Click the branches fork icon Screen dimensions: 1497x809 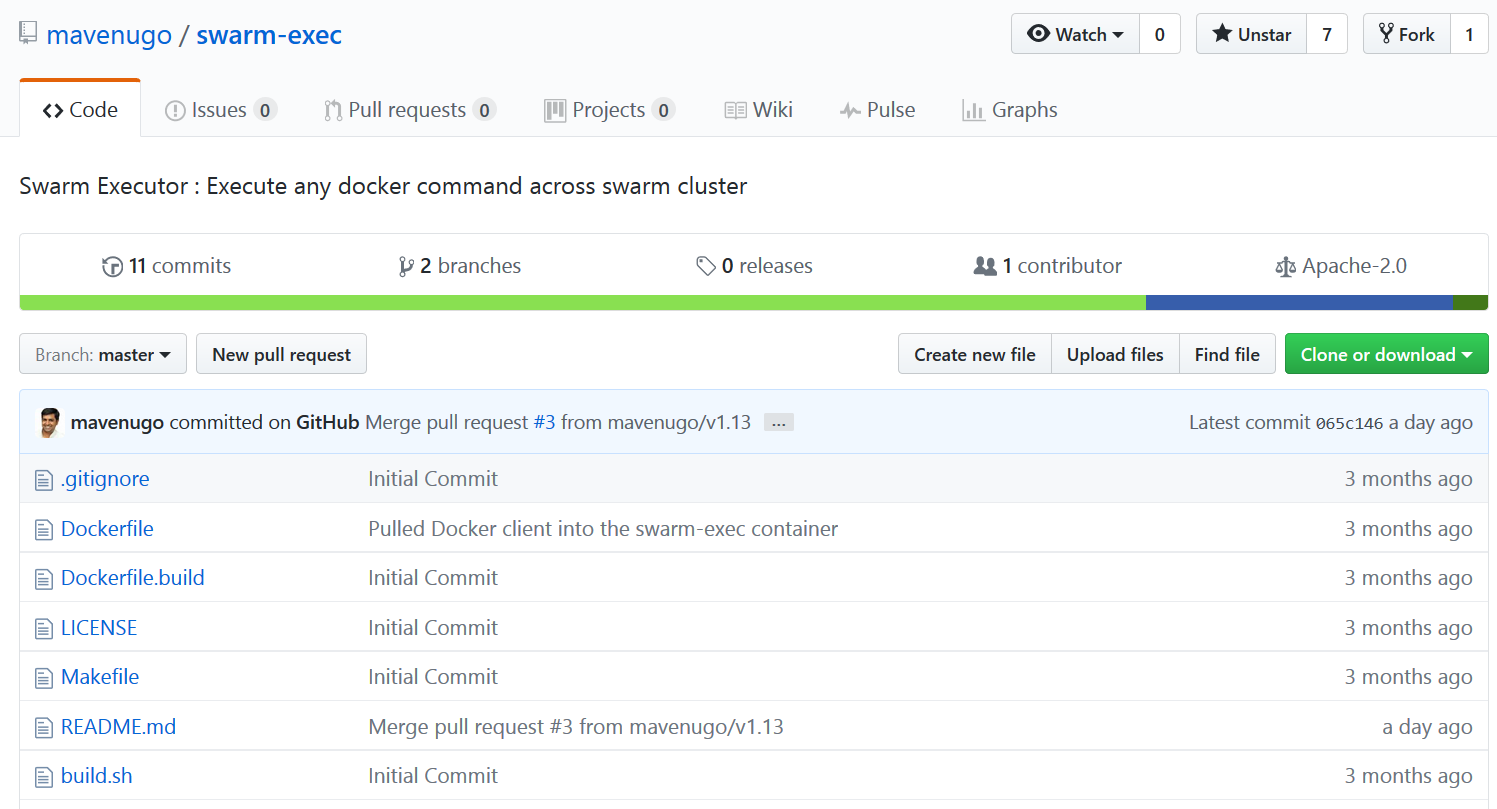406,266
